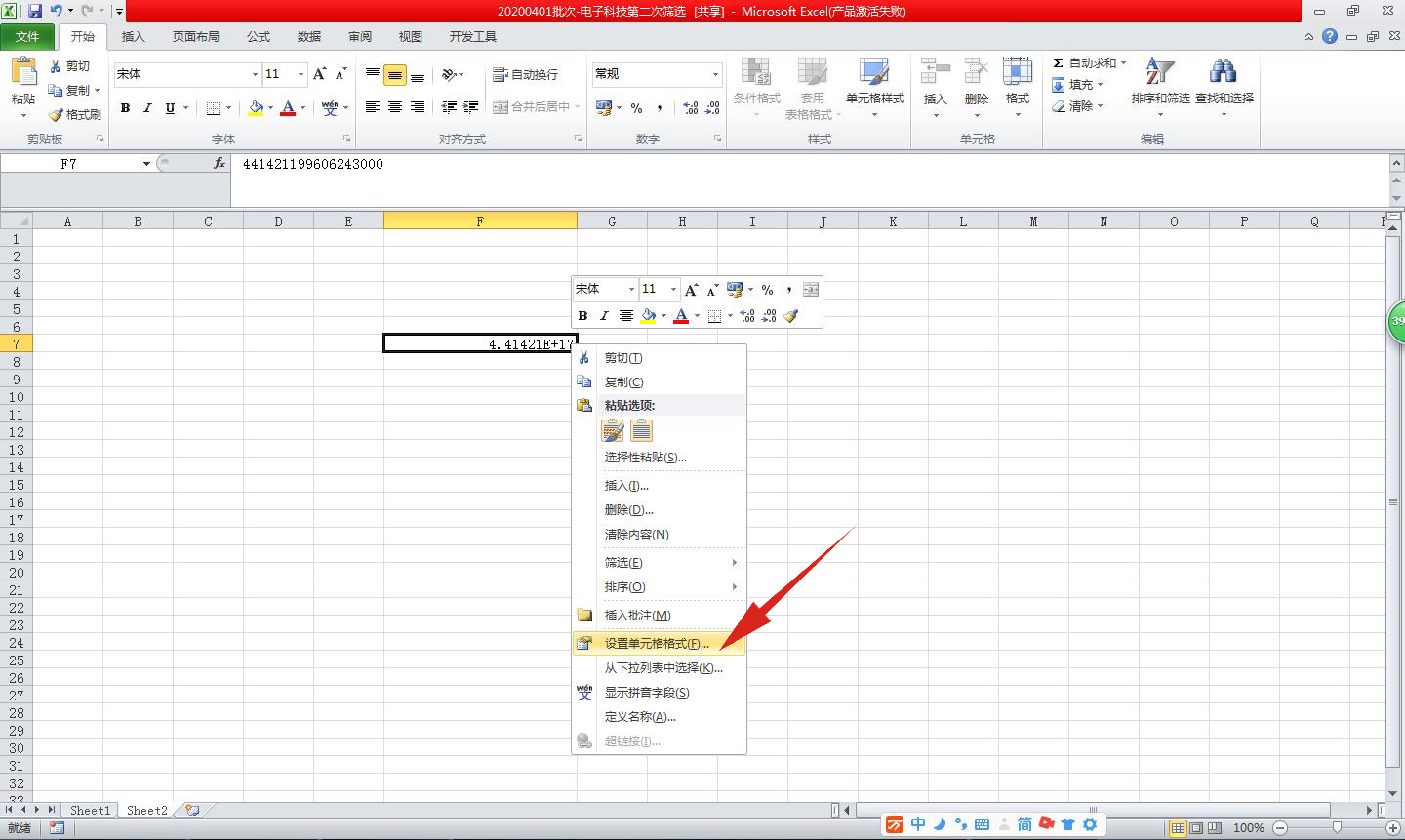Screen dimensions: 1405x840
Task: Click the Insert cells (插入) icon
Action: pyautogui.click(x=935, y=72)
